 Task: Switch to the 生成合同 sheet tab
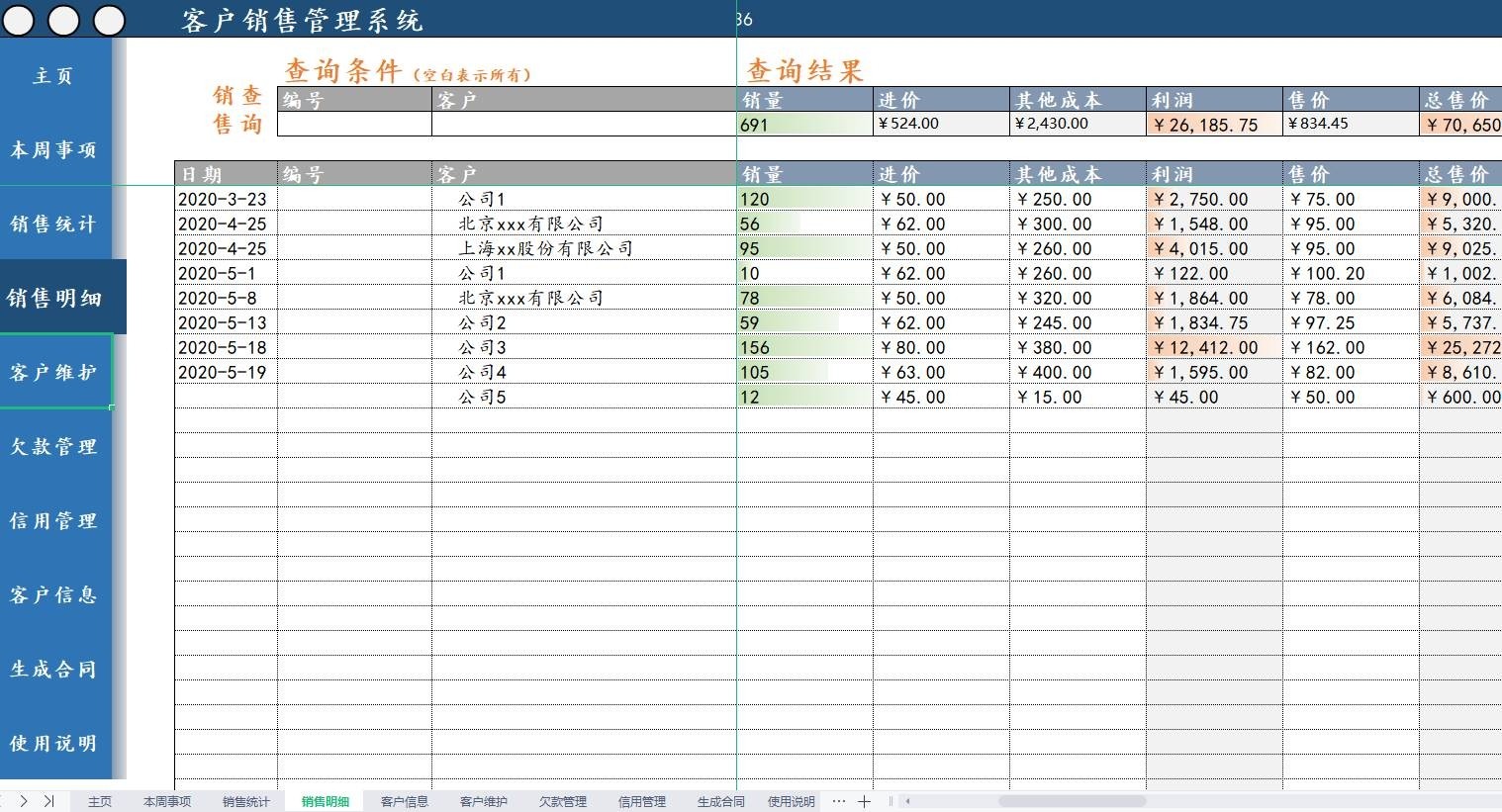pos(721,801)
